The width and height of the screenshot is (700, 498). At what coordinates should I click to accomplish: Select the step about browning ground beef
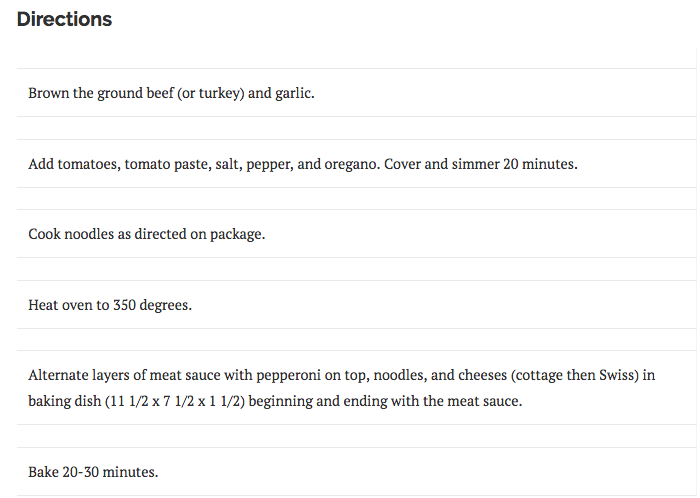coord(172,93)
